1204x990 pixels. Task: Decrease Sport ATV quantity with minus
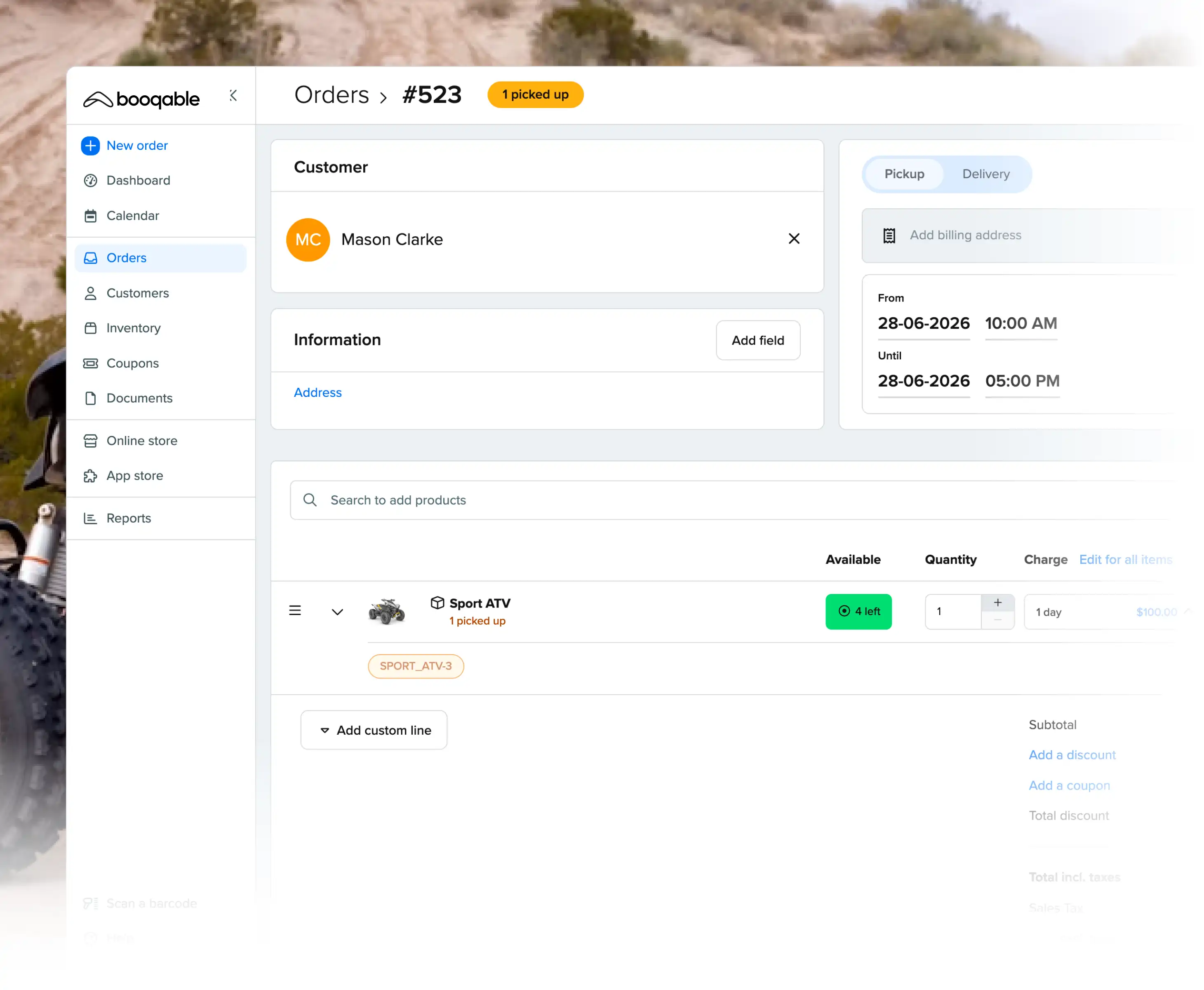(998, 620)
